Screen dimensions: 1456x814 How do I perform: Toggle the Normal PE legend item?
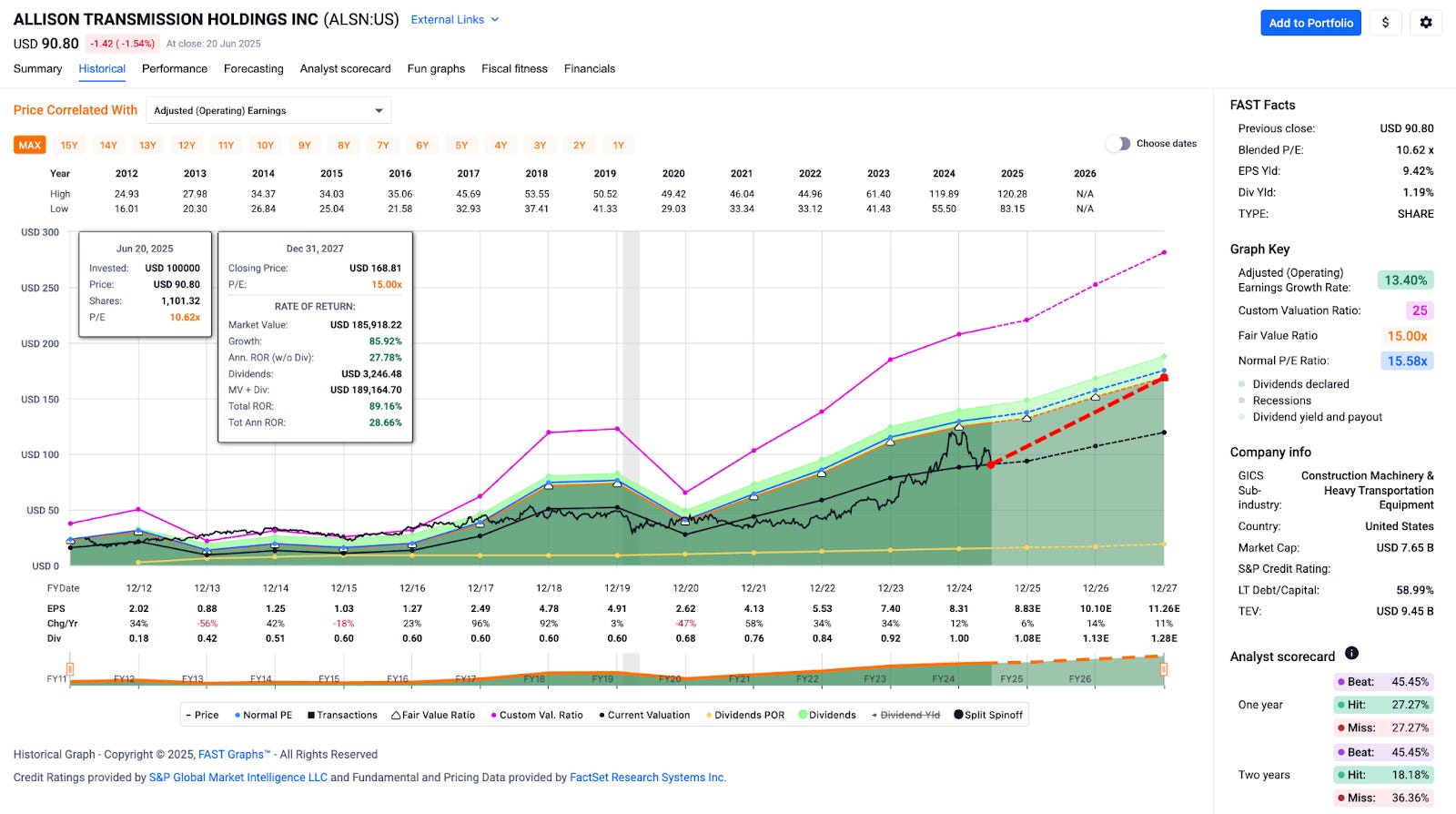pos(263,715)
